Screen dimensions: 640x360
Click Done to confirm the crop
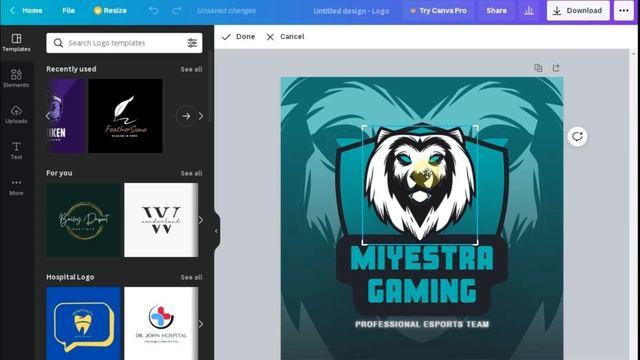238,37
